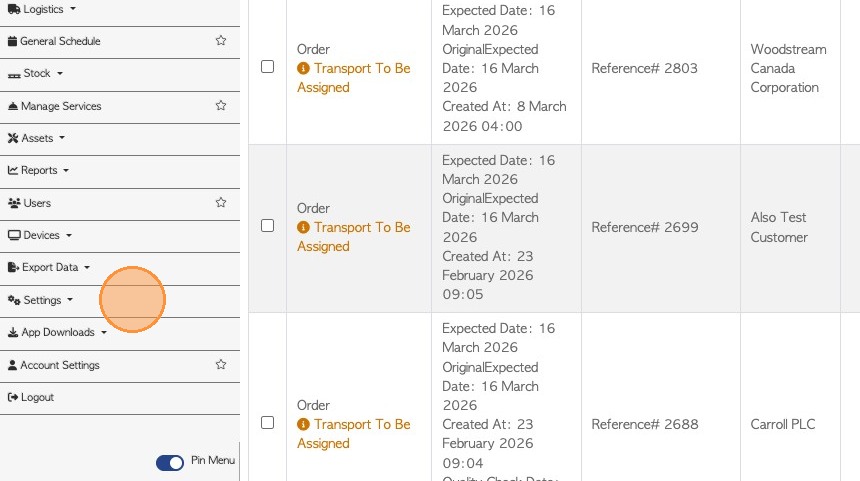The width and height of the screenshot is (860, 481).
Task: Click the star icon next to Users
Action: point(221,202)
